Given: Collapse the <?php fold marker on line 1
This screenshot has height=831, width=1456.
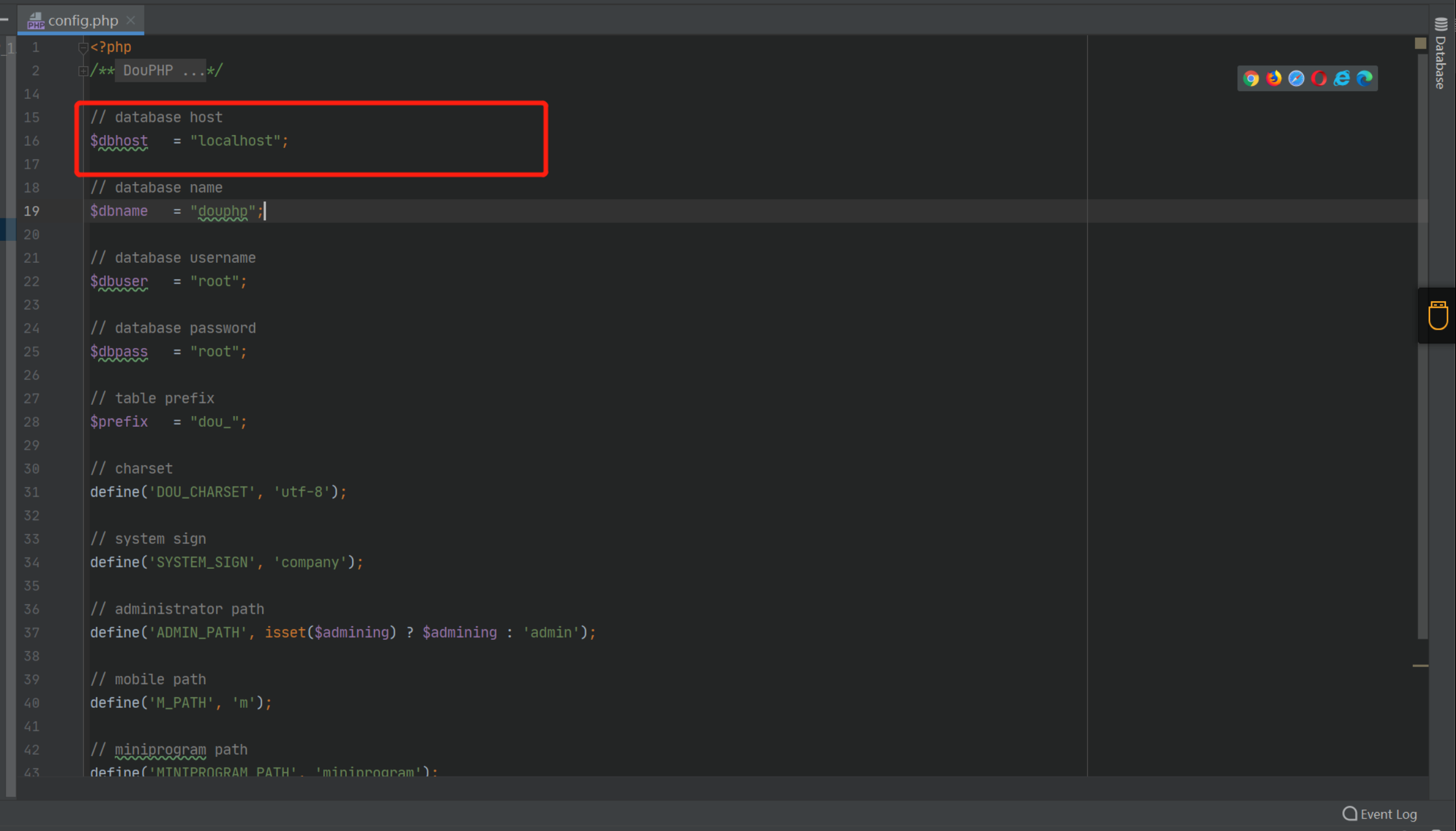Looking at the screenshot, I should click(83, 47).
